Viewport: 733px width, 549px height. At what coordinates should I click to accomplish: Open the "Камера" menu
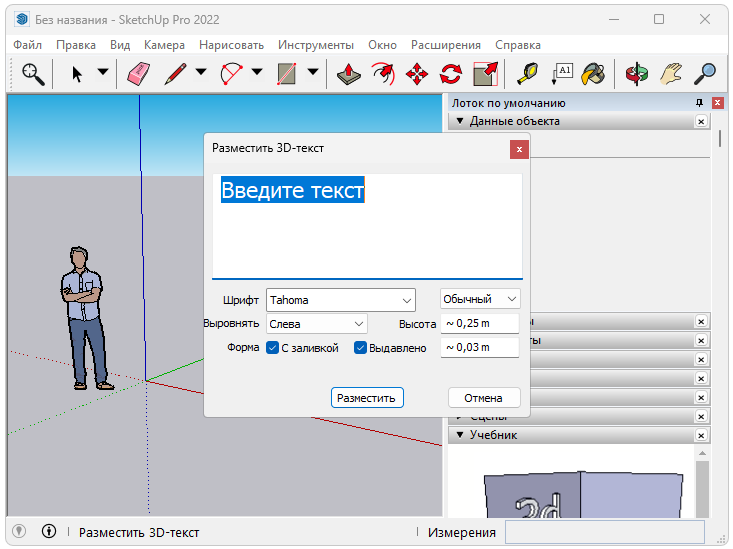click(164, 45)
